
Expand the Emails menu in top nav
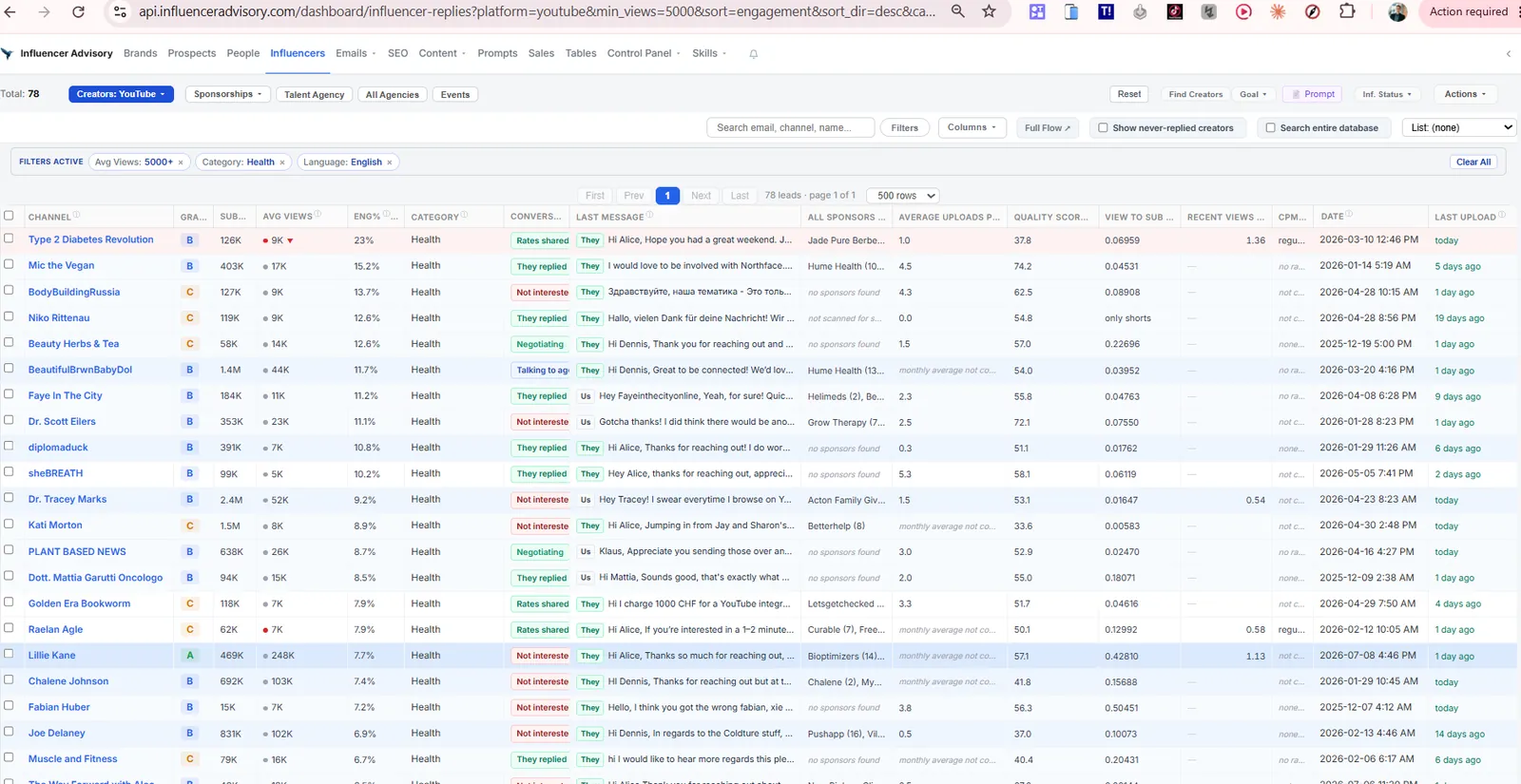tap(356, 53)
